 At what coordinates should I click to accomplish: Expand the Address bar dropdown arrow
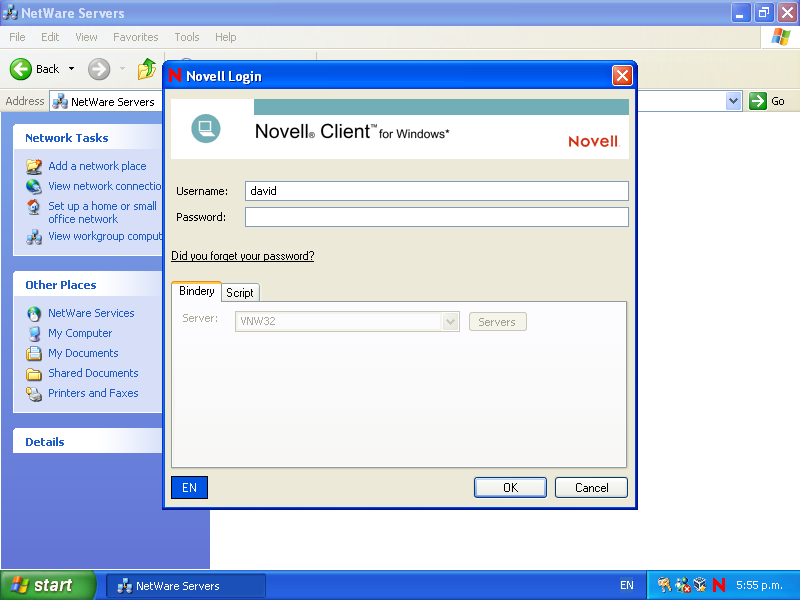733,101
